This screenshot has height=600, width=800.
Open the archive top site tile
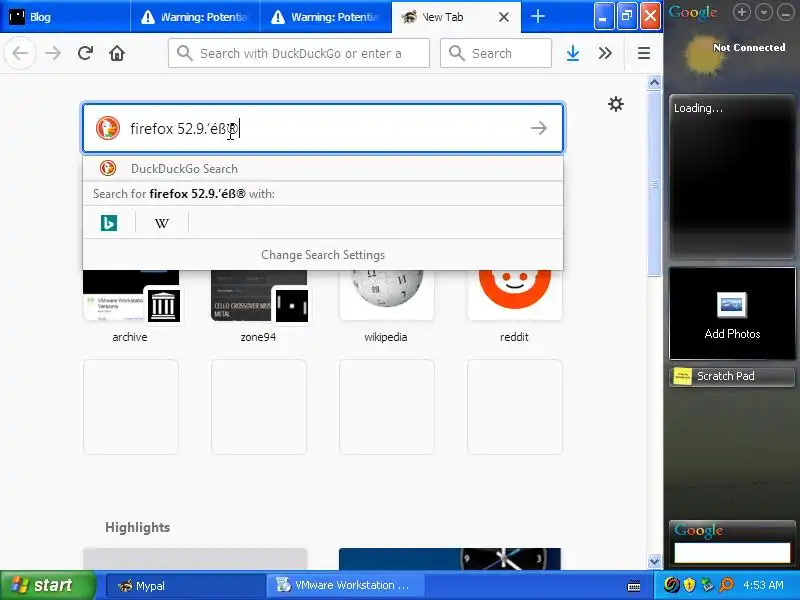(x=131, y=305)
